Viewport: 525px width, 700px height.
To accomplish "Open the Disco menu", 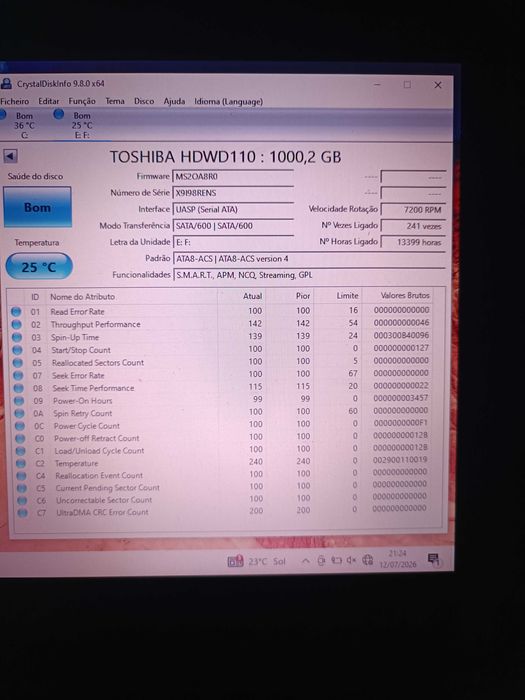I will click(x=144, y=101).
